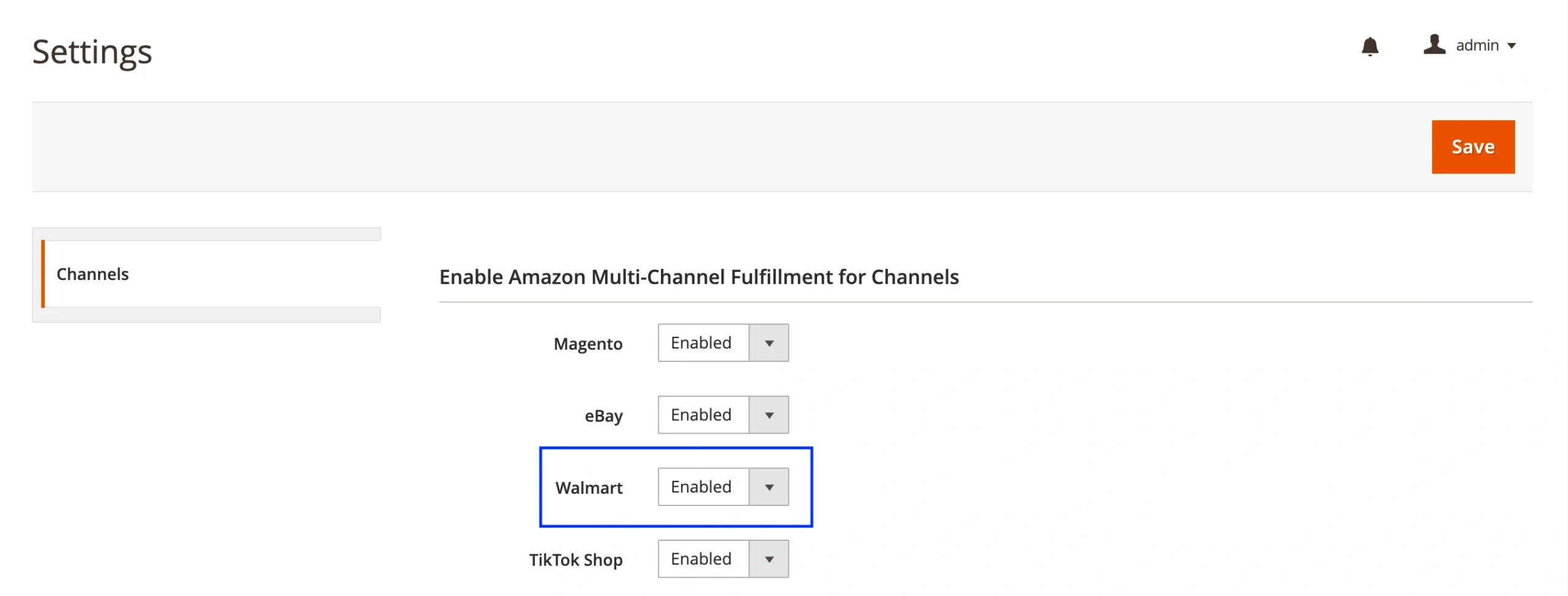Image resolution: width=1568 pixels, height=596 pixels.
Task: Click the eBay dropdown arrow
Action: (769, 415)
